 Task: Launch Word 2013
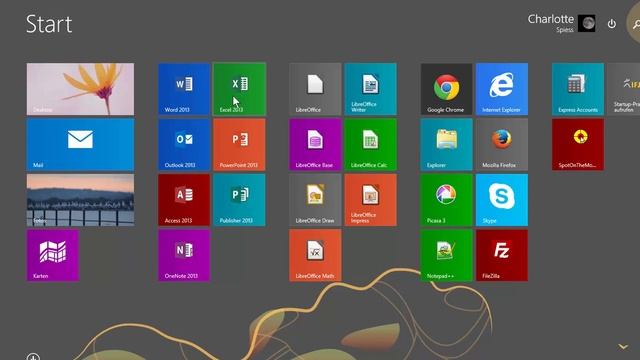pos(184,89)
